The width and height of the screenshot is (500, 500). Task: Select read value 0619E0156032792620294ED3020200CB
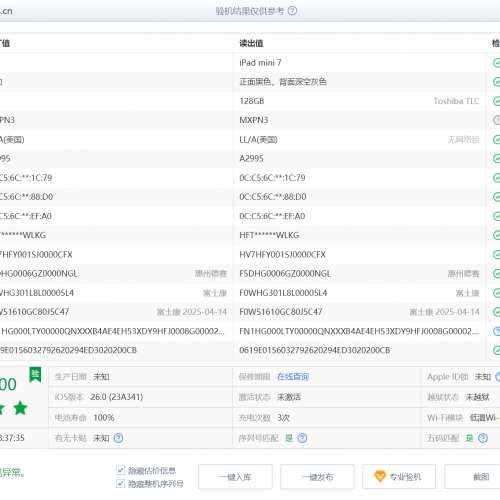(315, 350)
